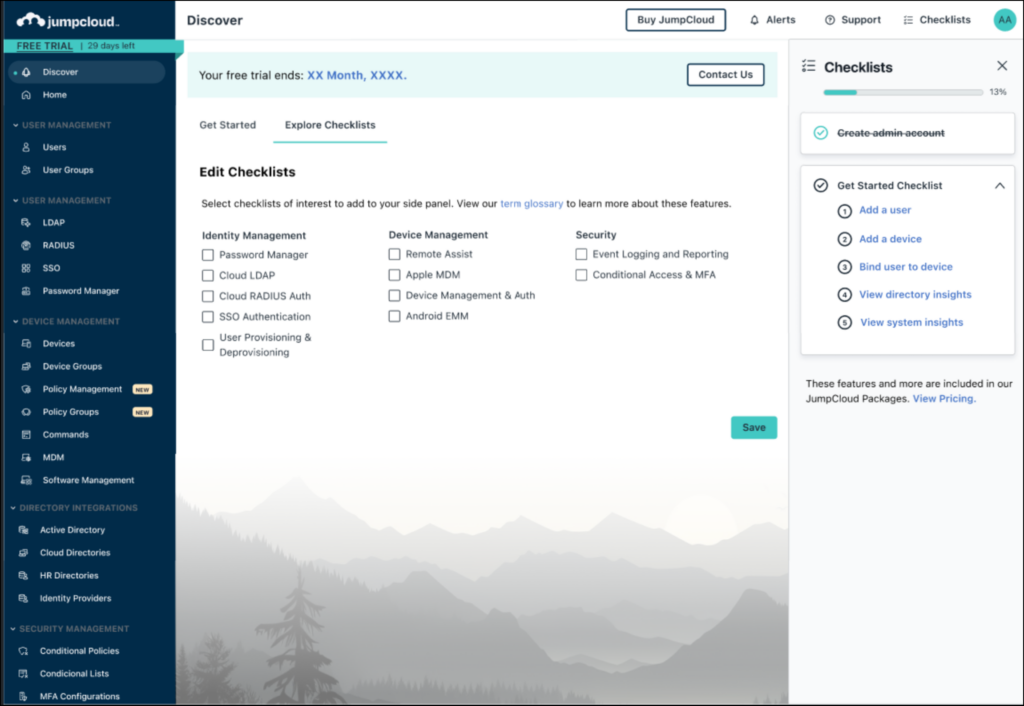Screen dimensions: 1024x706
Task: Collapse the Directory Integrations sidebar section
Action: [x=14, y=508]
